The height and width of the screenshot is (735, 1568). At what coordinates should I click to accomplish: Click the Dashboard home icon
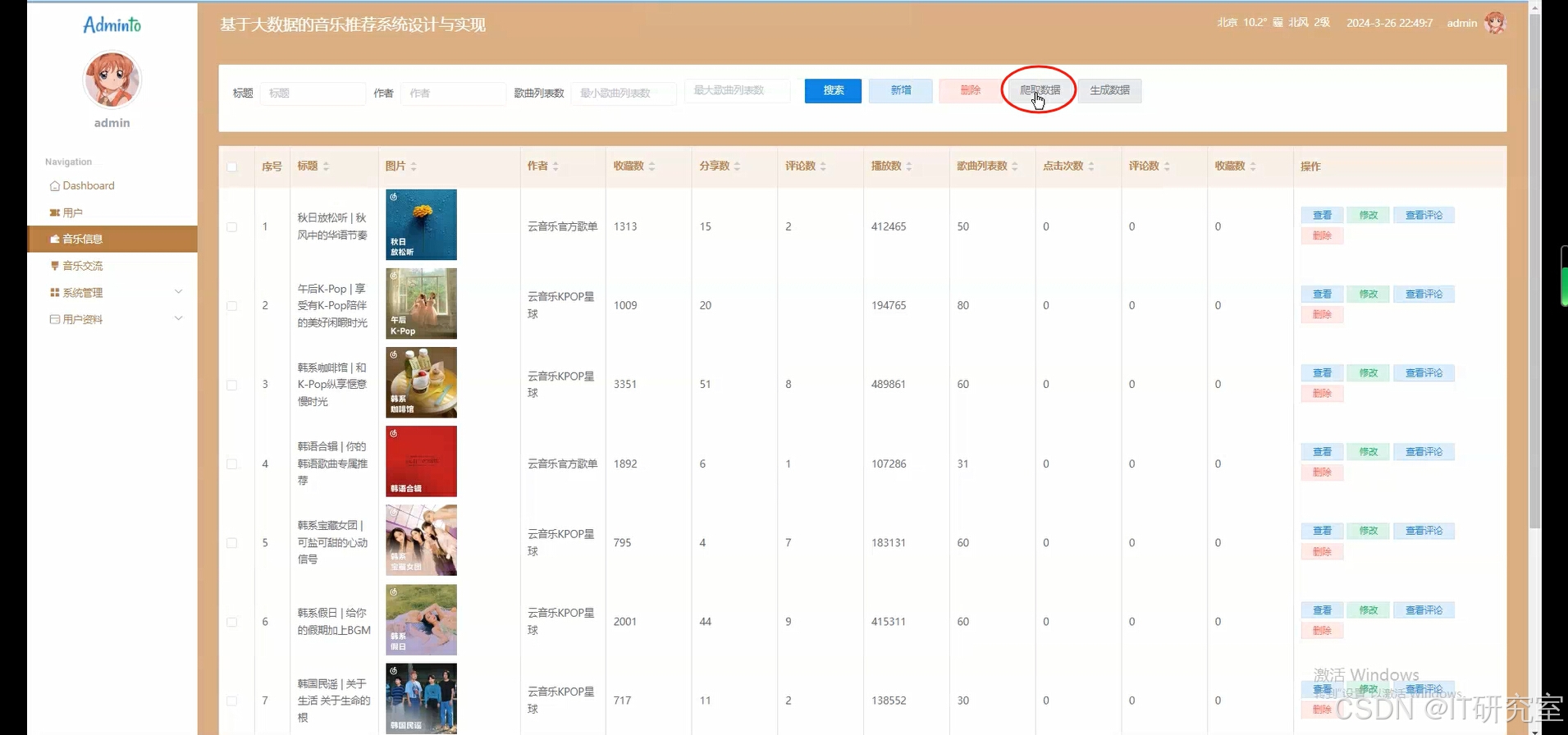point(55,186)
